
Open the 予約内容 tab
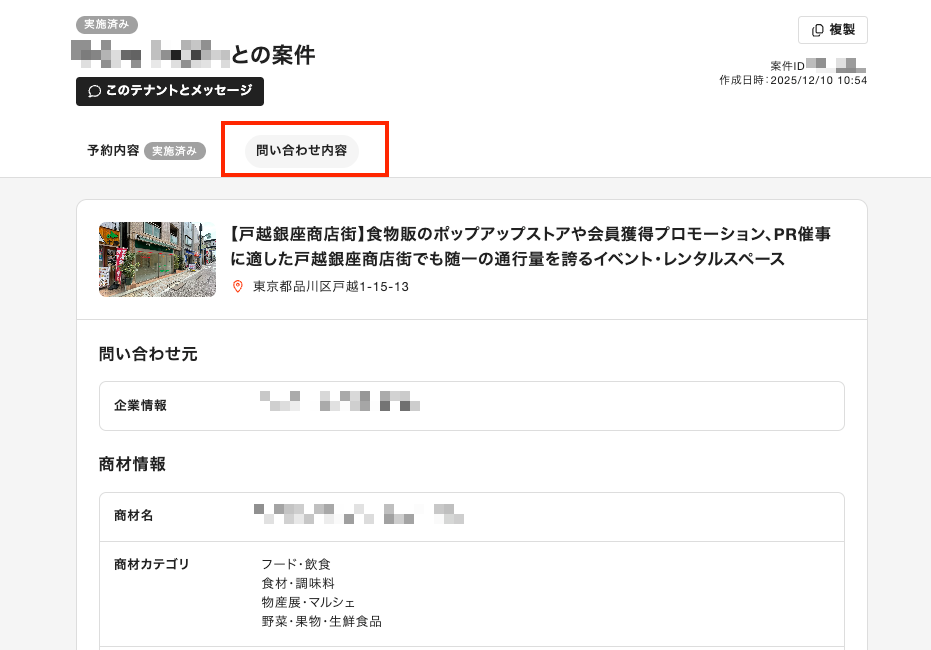point(113,151)
